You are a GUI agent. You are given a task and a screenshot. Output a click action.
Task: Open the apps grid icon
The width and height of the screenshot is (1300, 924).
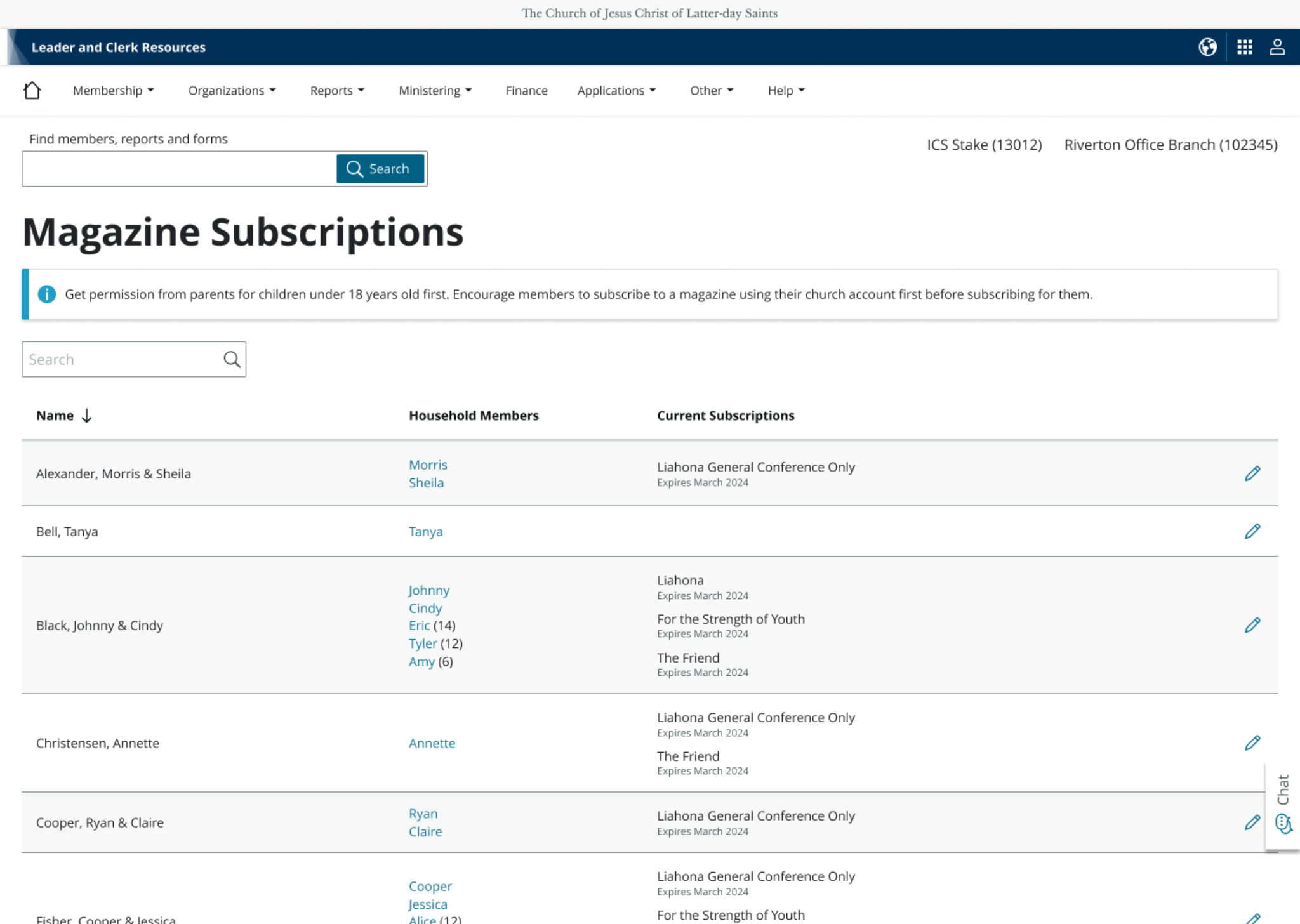[1244, 47]
